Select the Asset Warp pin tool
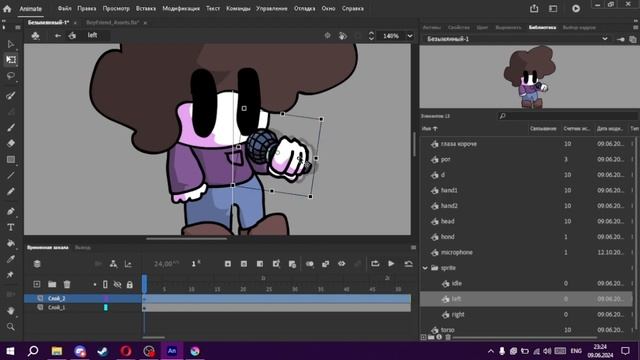This screenshot has width=640, height=360. point(11,275)
